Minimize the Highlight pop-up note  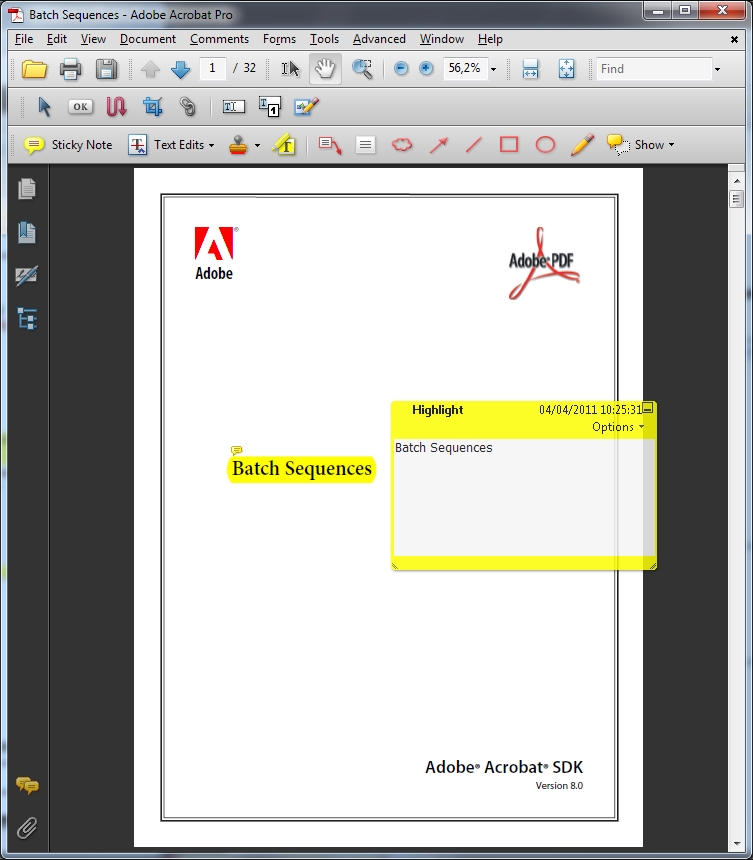pos(648,408)
